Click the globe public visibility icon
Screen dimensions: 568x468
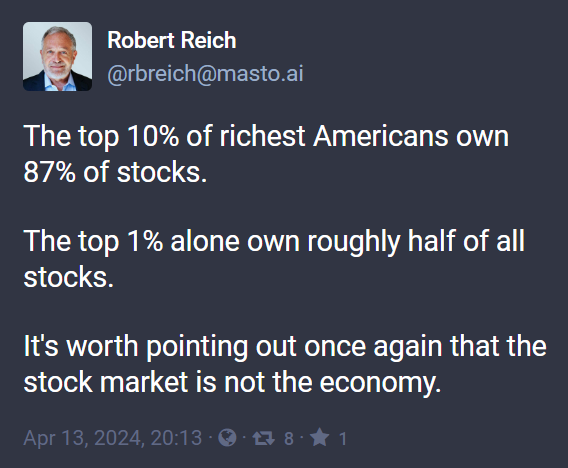227,438
